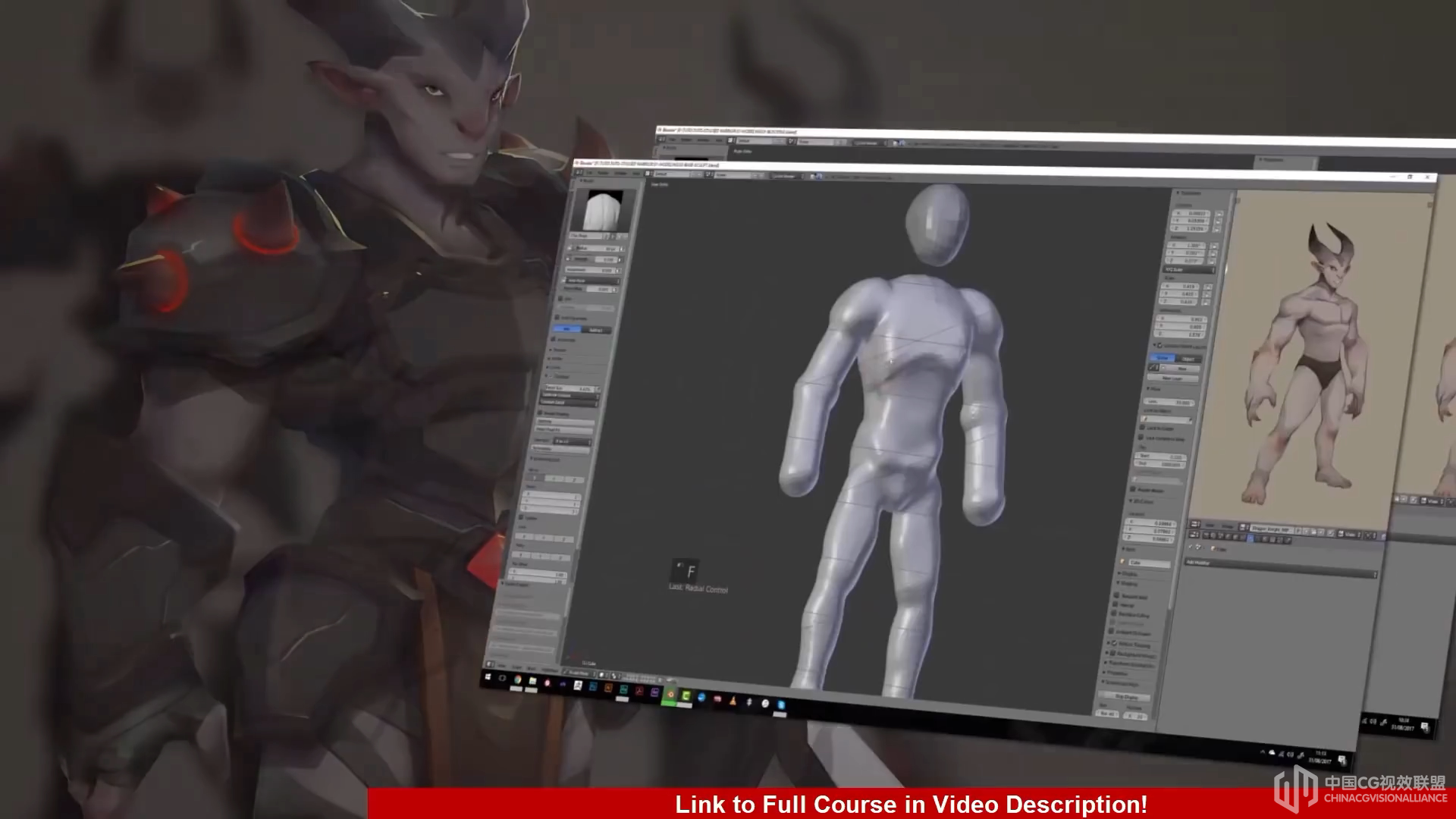The image size is (1456, 819).
Task: Click the Symmetrize button
Action: click(x=560, y=448)
